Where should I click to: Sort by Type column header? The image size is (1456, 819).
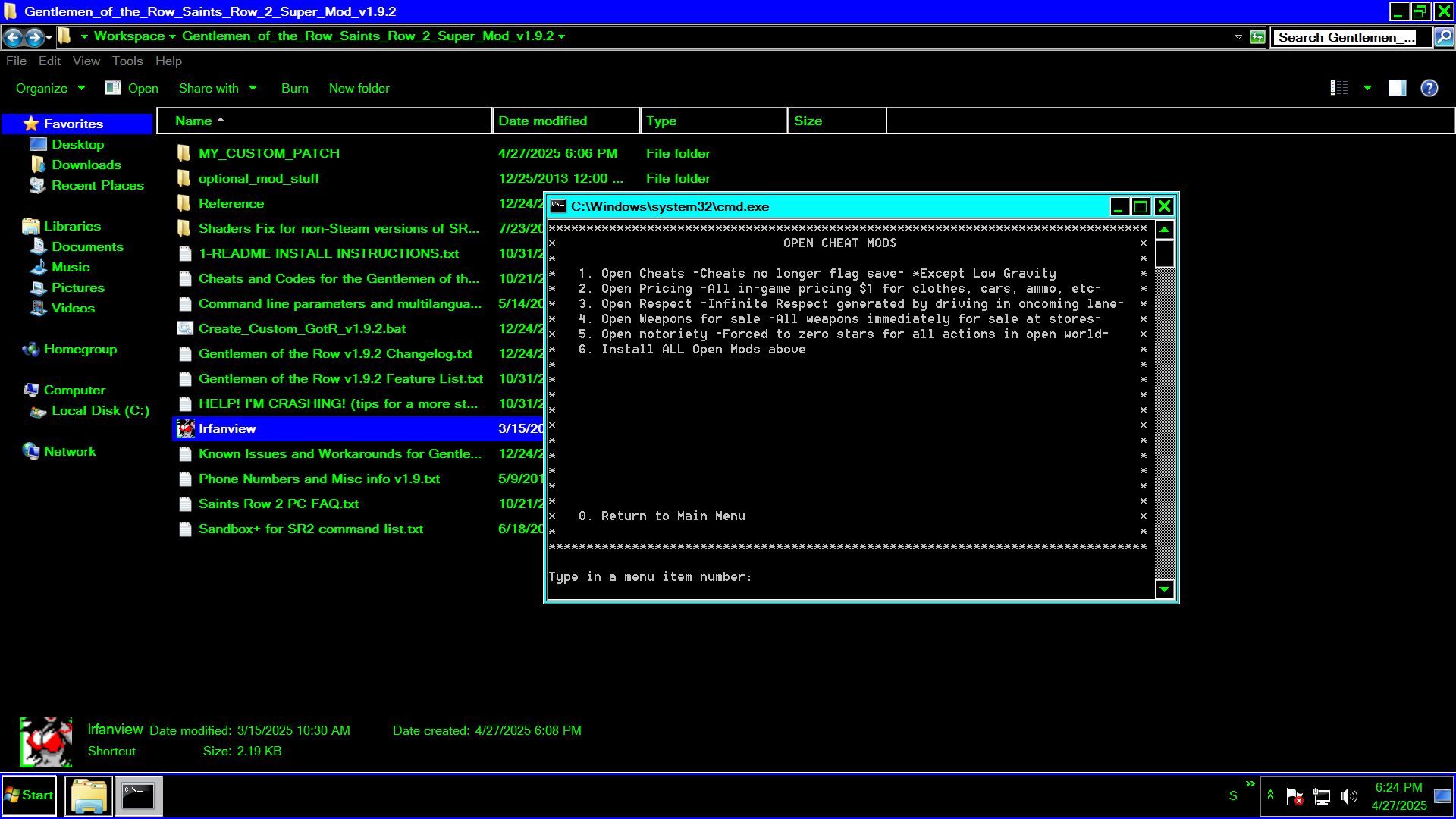tap(714, 121)
